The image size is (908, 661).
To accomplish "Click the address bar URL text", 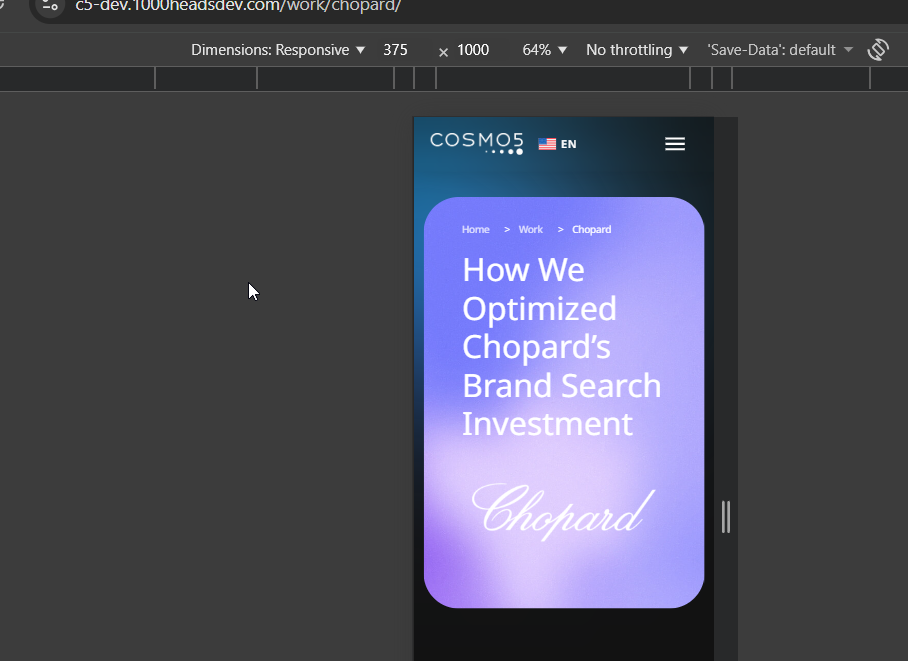I will [x=238, y=6].
